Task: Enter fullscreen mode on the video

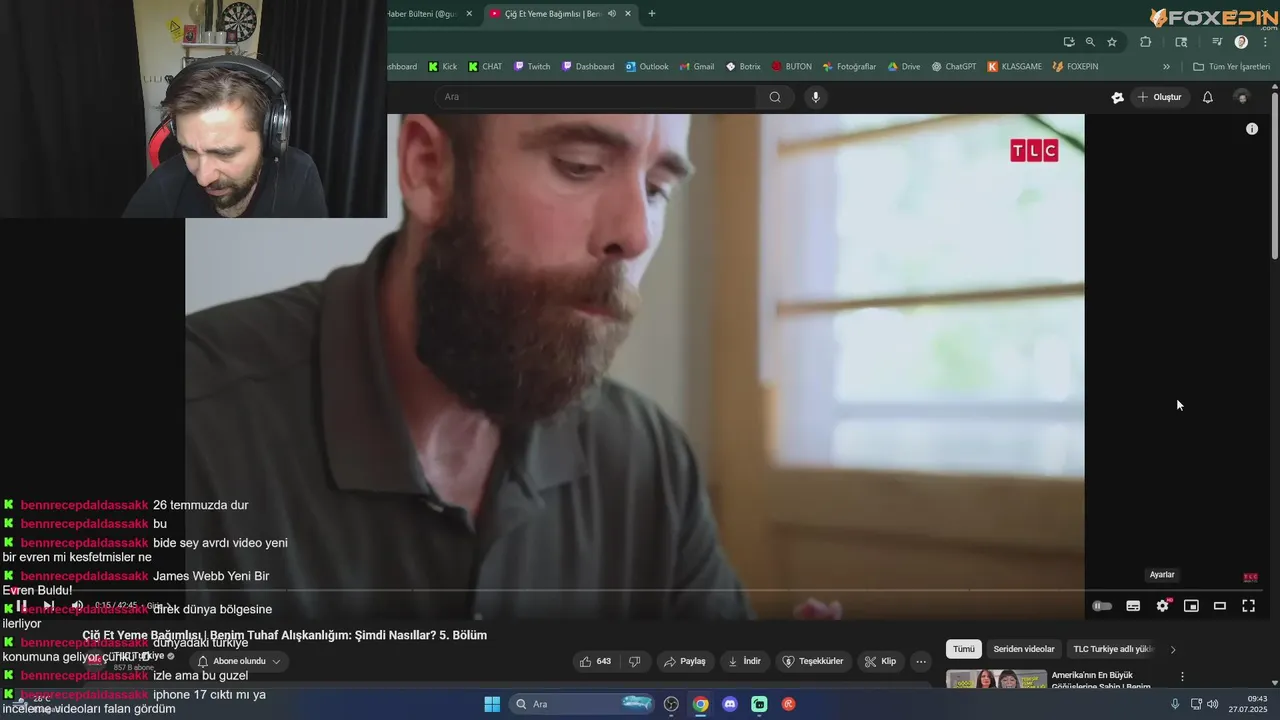Action: pyautogui.click(x=1249, y=606)
